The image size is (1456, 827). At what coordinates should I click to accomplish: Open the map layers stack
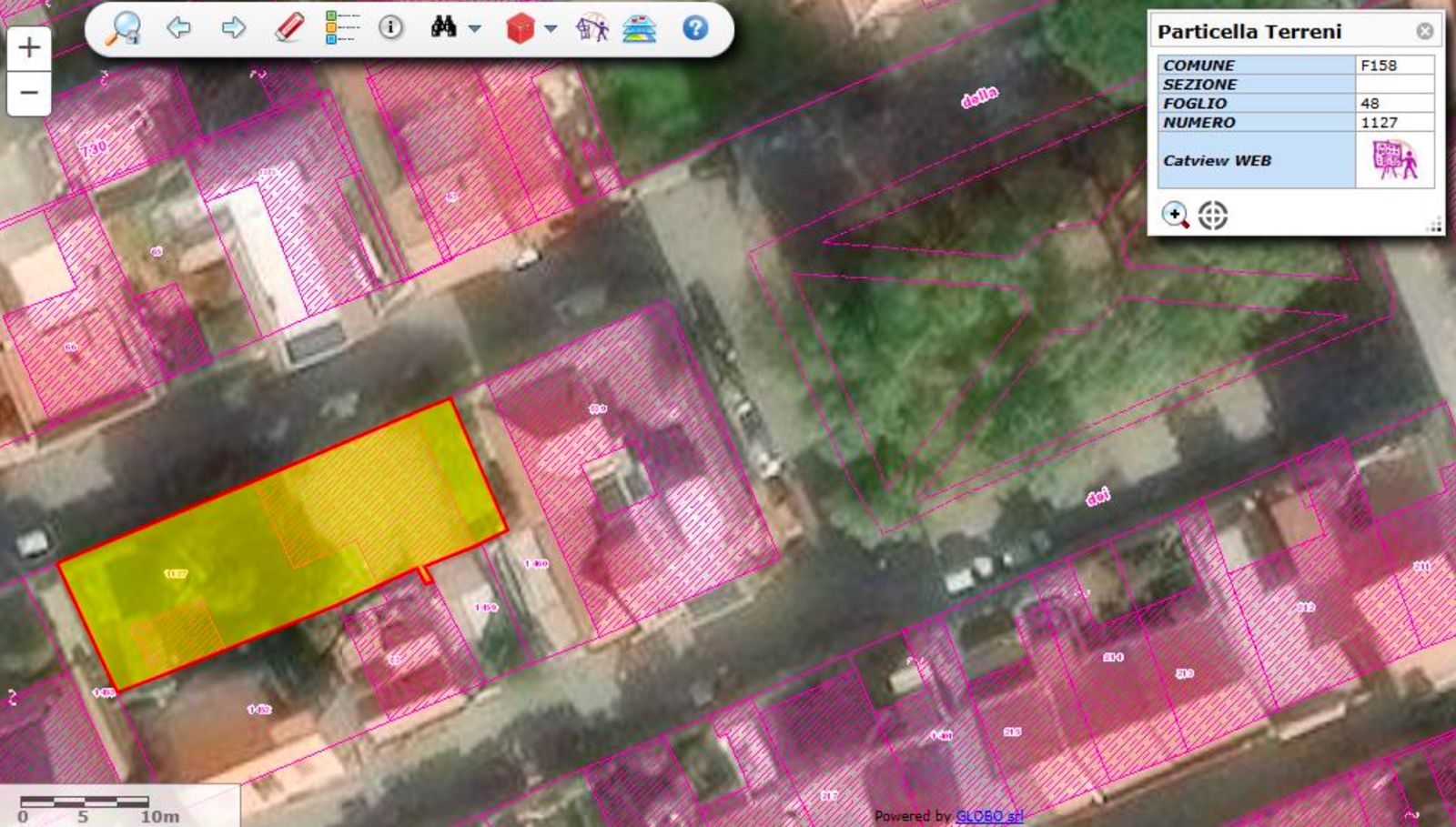point(640,29)
